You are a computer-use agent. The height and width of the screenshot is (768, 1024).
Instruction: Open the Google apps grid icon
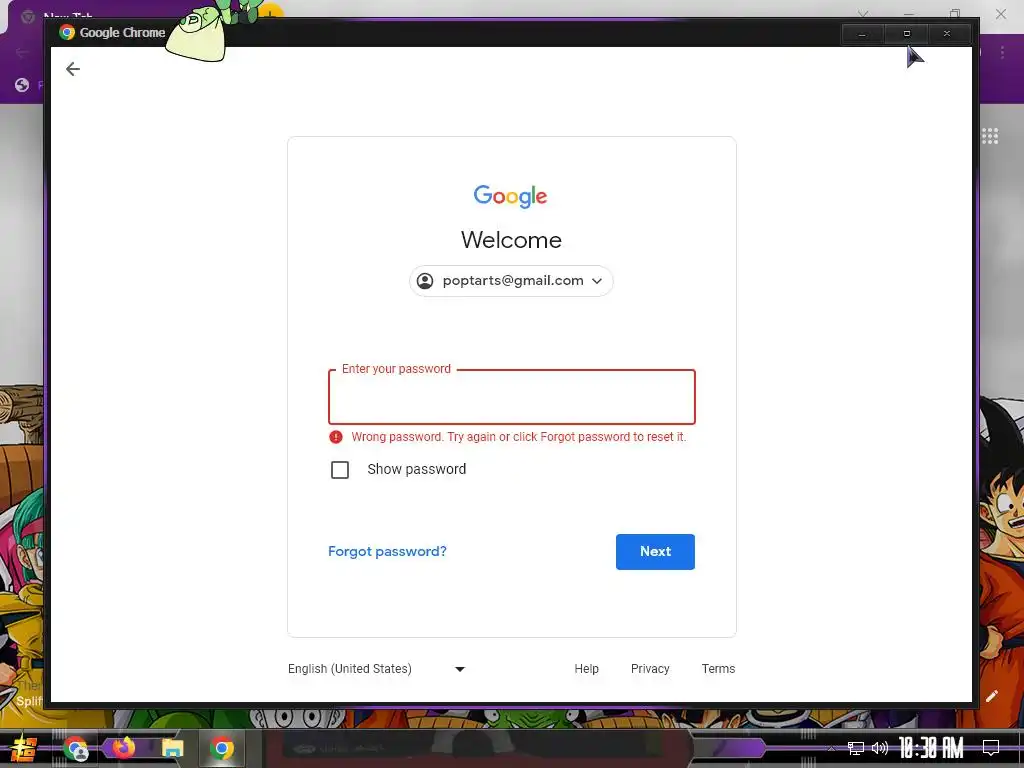pyautogui.click(x=989, y=136)
